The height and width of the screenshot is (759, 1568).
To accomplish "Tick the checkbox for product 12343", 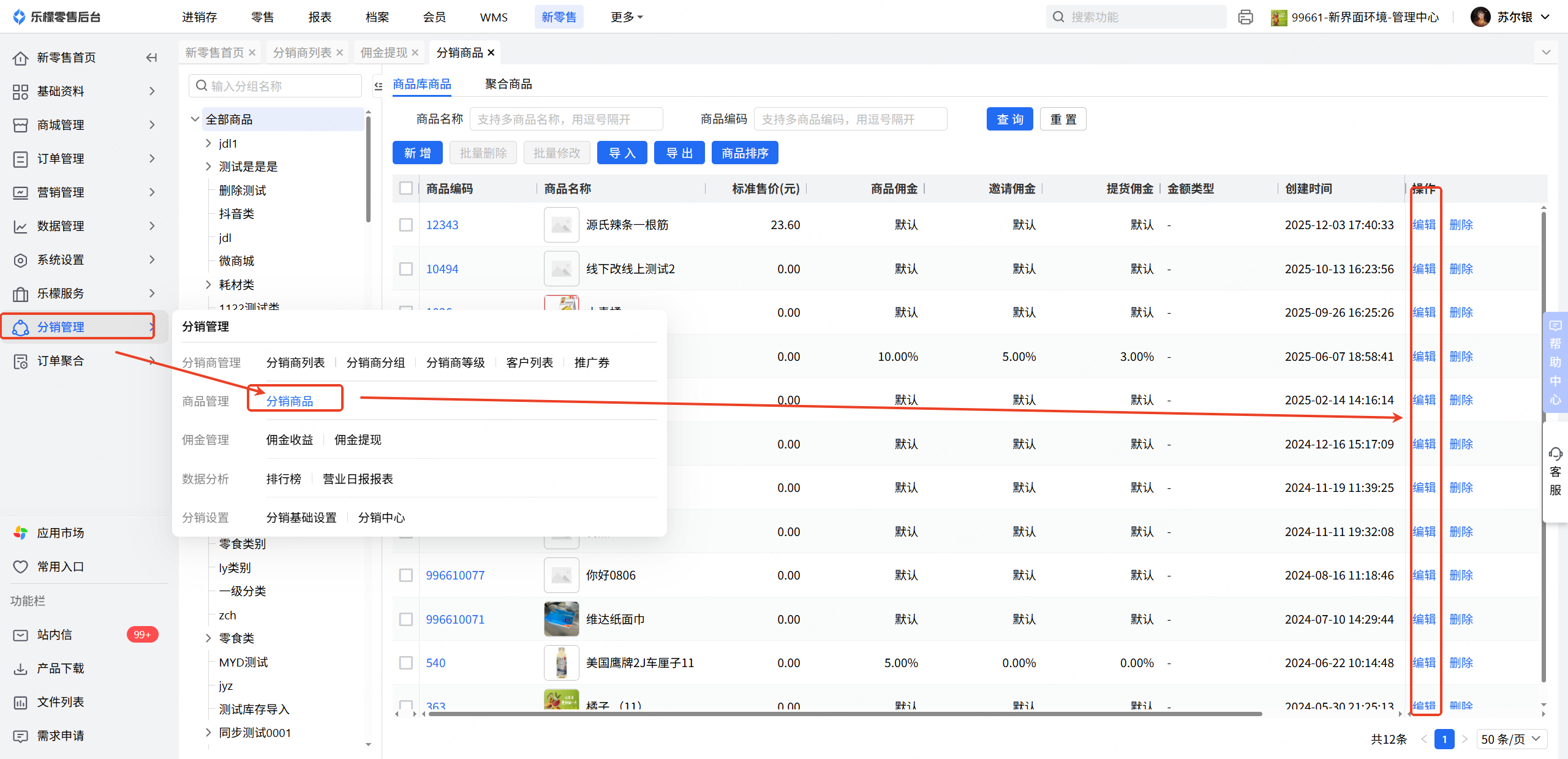I will tap(406, 225).
